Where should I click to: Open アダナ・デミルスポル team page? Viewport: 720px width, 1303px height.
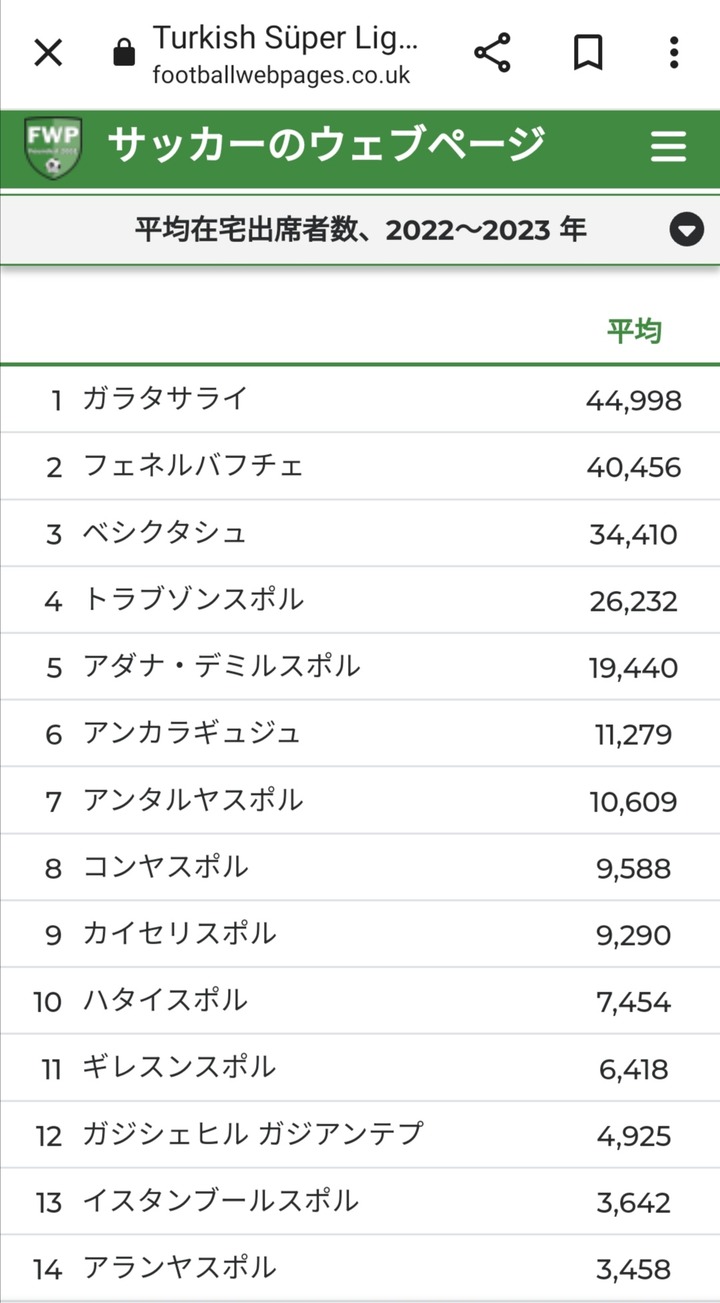[x=221, y=667]
